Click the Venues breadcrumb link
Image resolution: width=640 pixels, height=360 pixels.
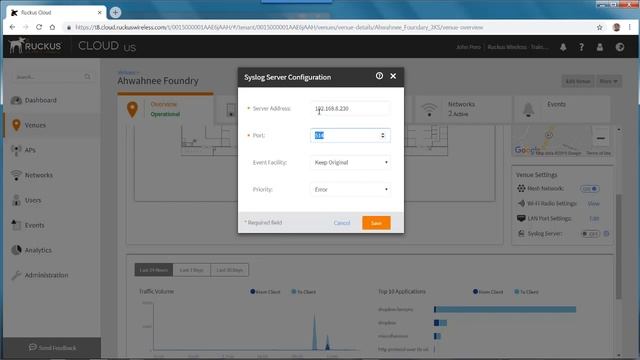coord(127,72)
